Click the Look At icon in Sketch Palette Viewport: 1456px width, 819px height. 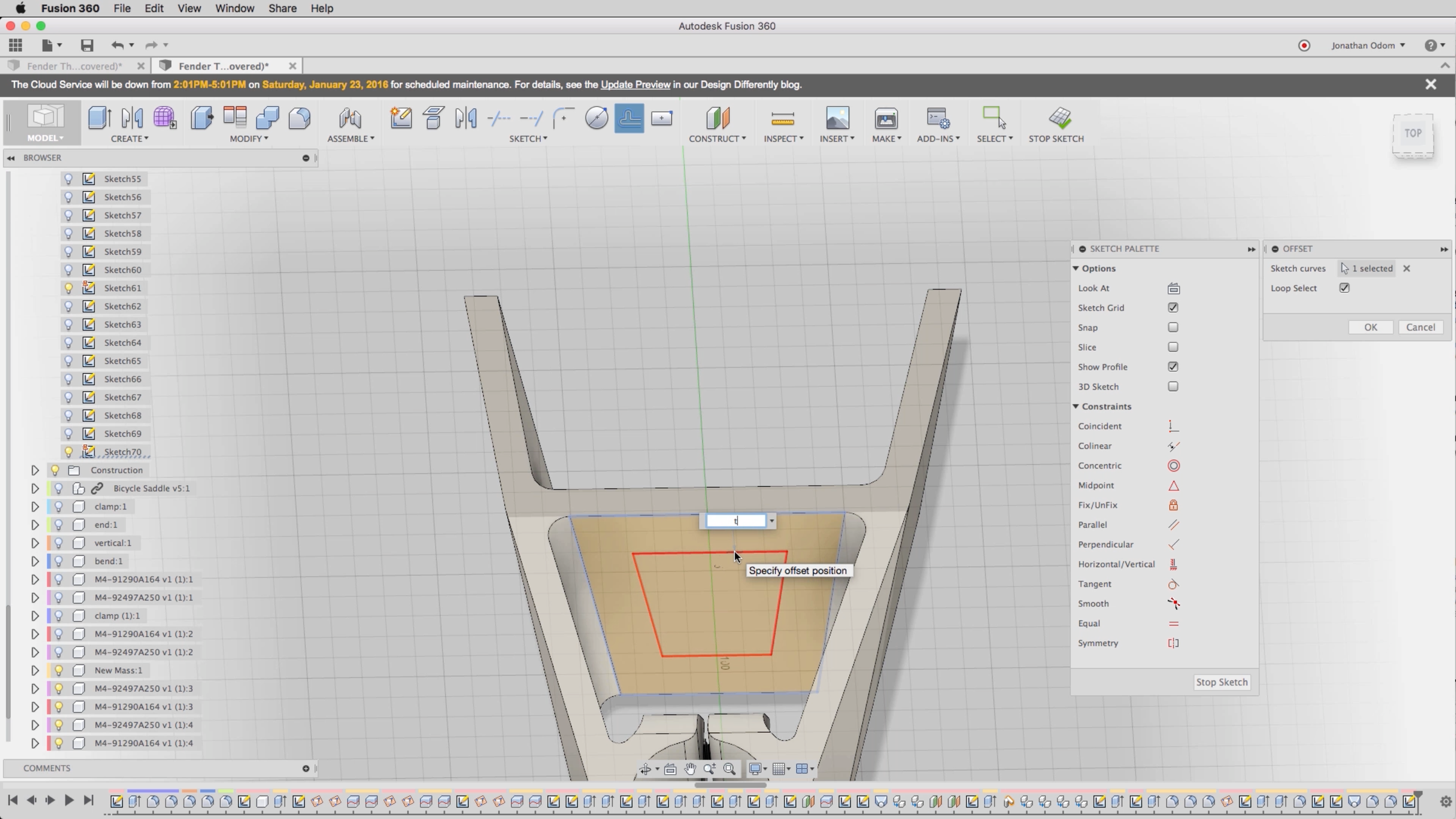pyautogui.click(x=1173, y=288)
